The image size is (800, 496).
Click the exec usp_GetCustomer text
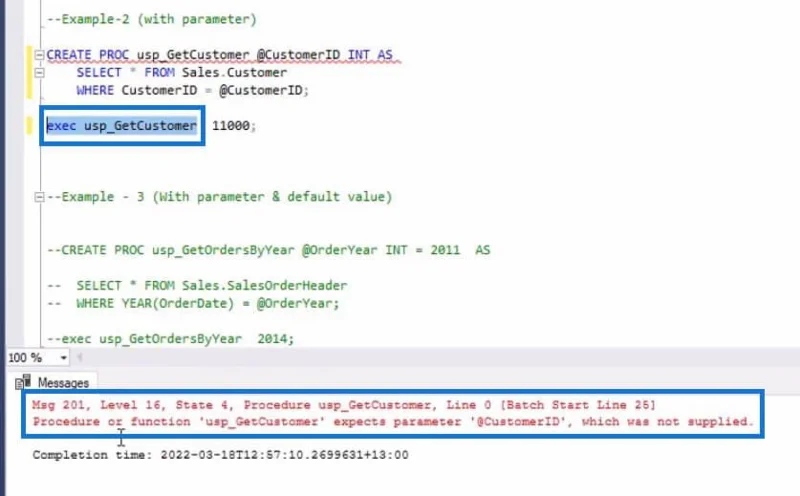tap(121, 126)
